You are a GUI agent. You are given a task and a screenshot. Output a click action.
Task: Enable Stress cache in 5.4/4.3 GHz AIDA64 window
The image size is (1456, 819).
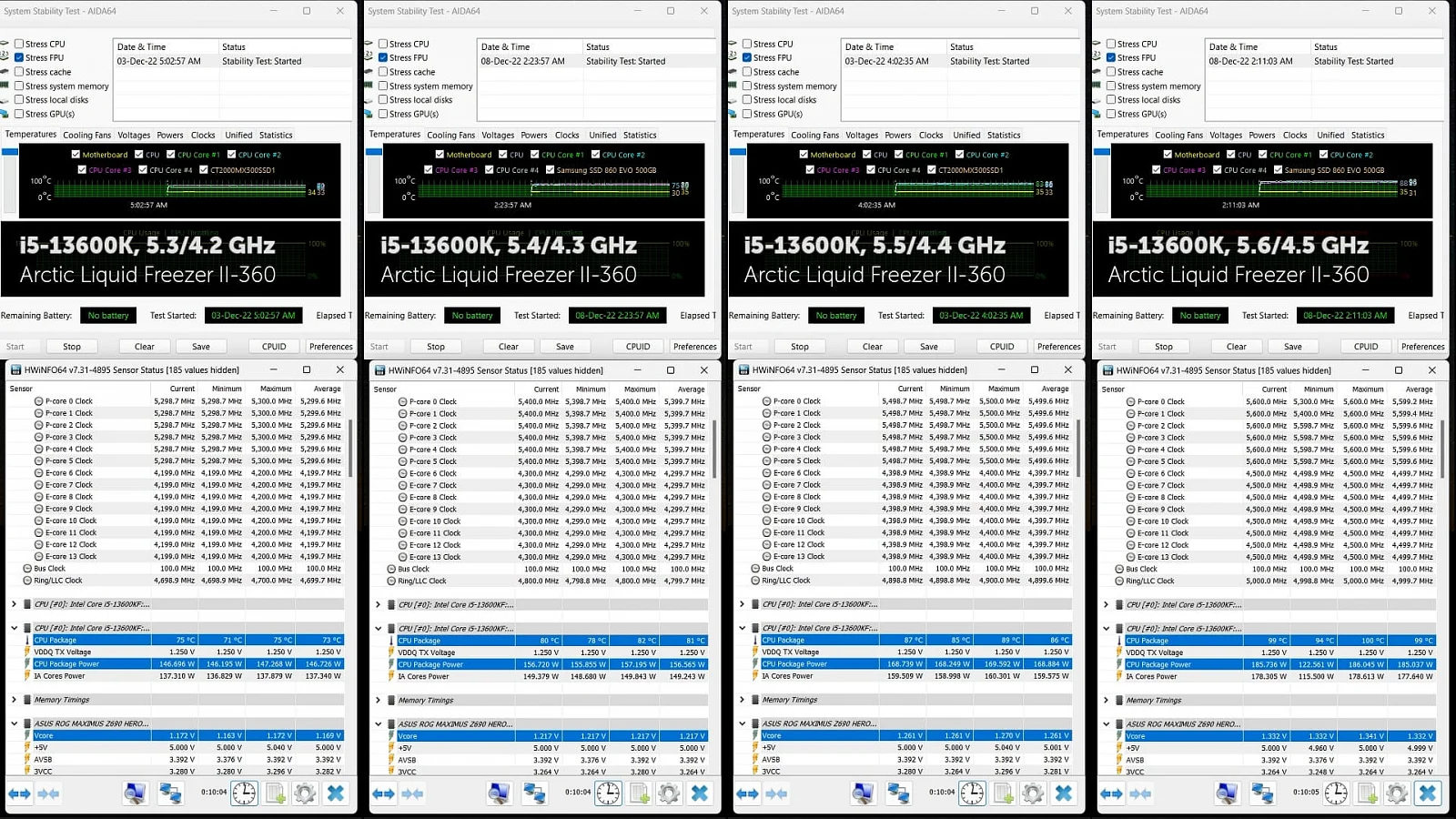coord(382,72)
